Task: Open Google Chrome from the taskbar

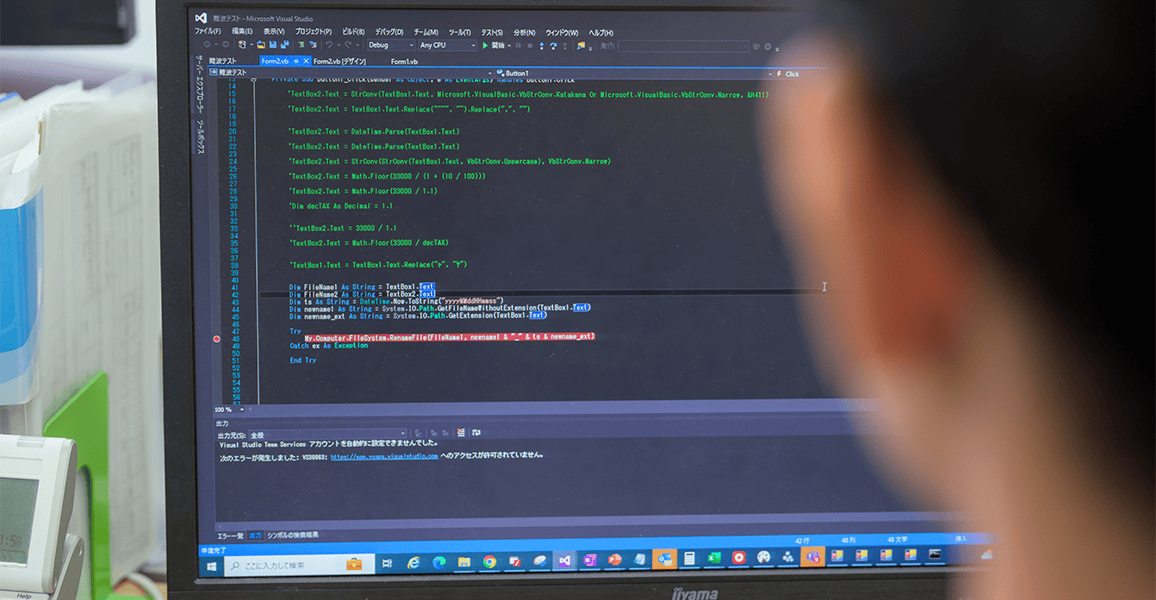Action: tap(490, 562)
